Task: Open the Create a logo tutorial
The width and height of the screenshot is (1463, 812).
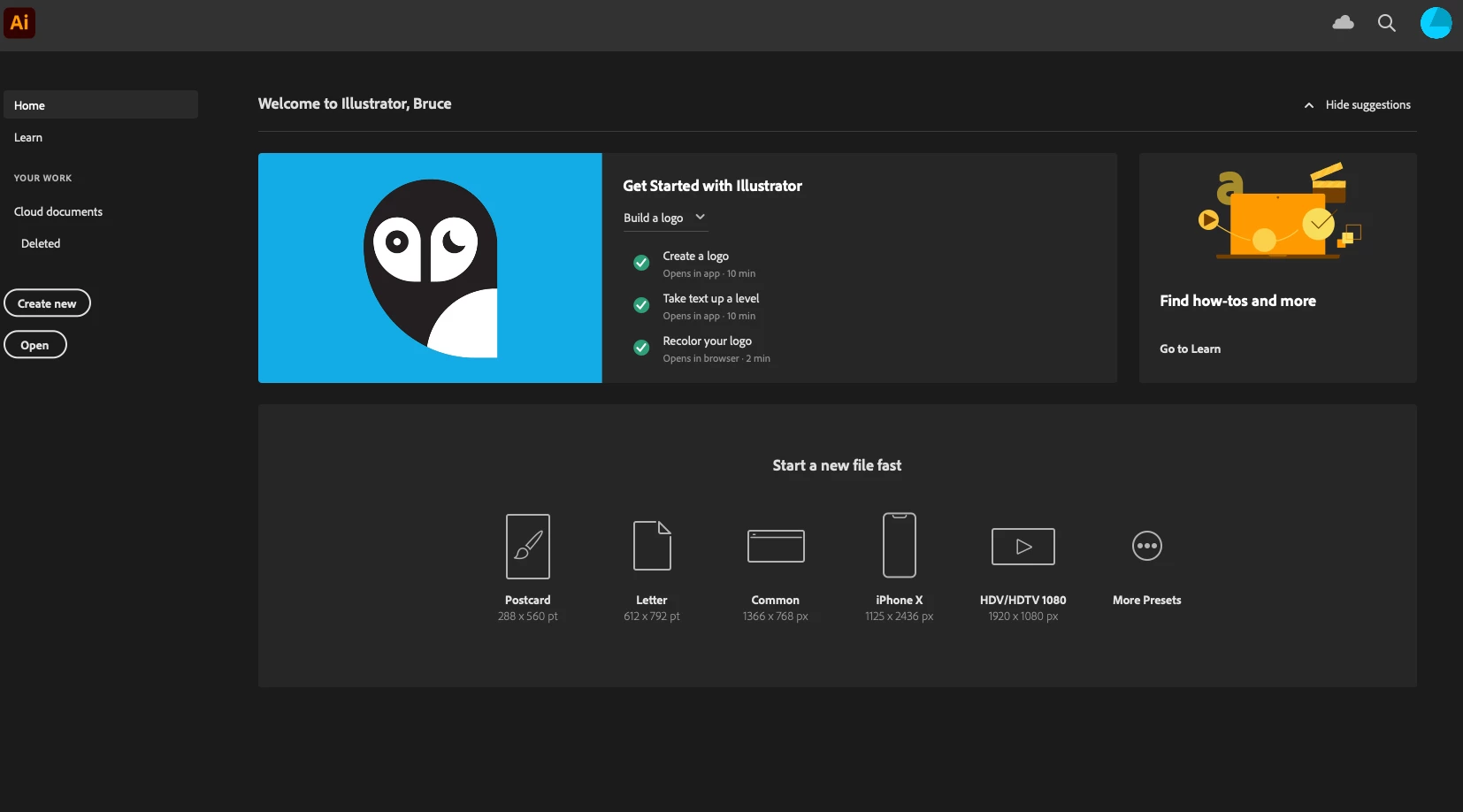Action: point(696,256)
